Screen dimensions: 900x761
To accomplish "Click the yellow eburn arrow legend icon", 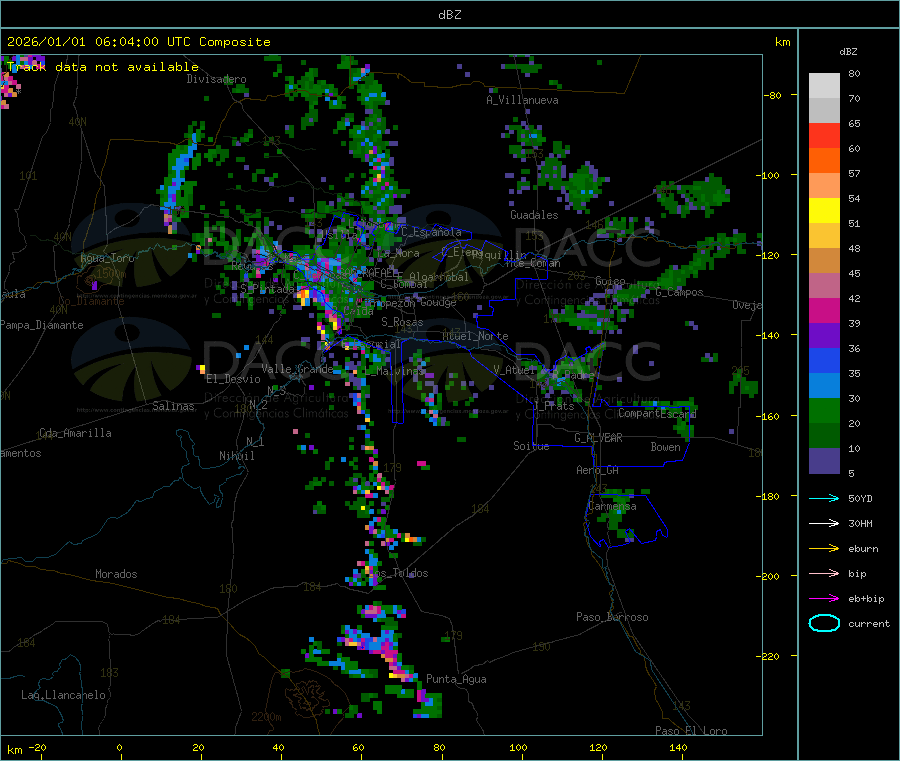I will [x=824, y=549].
